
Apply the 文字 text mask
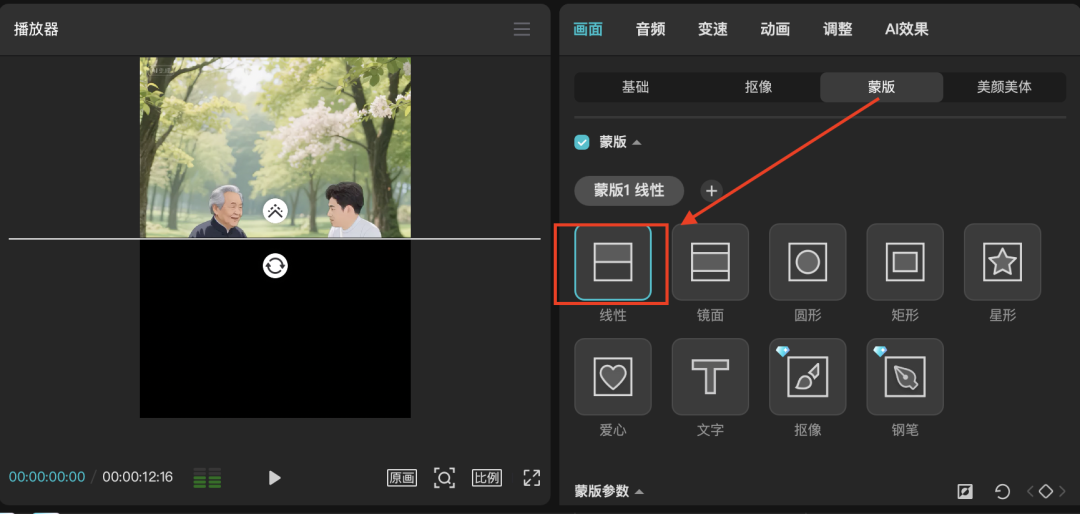pos(710,376)
